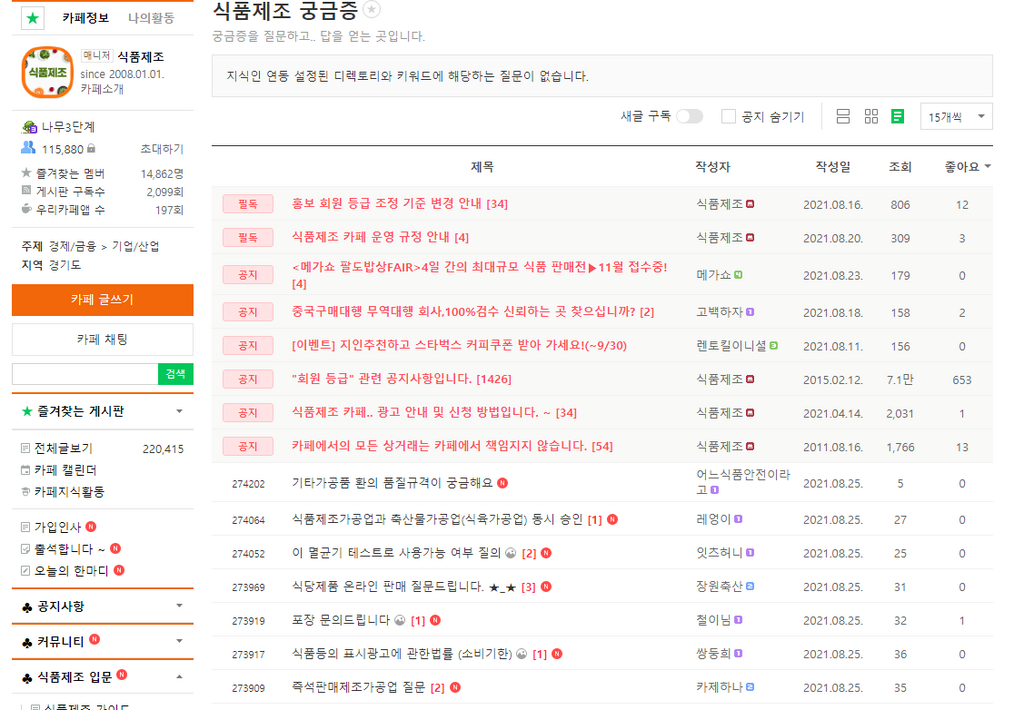Switch to album grid view icon
1024x710 pixels.
(871, 116)
